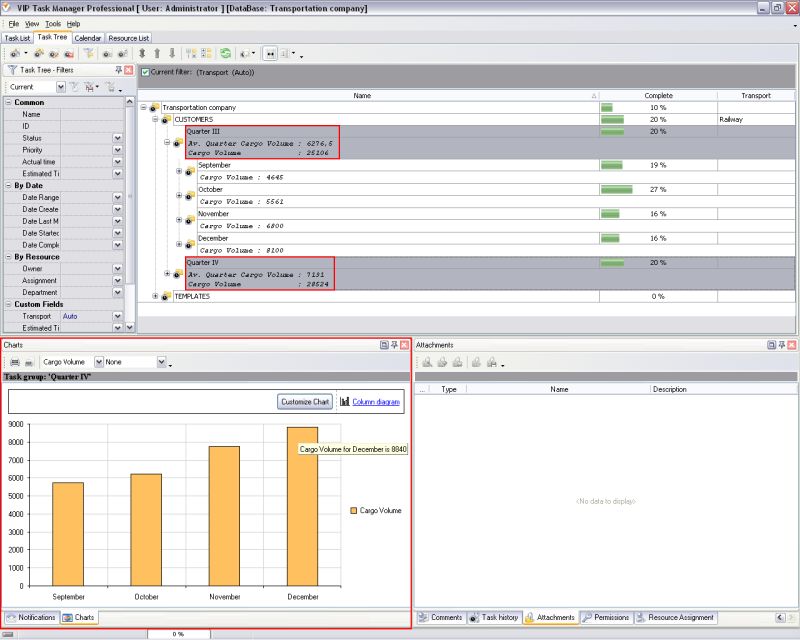
Task: Pin the Task Tree - Filters panel
Action: click(x=118, y=70)
